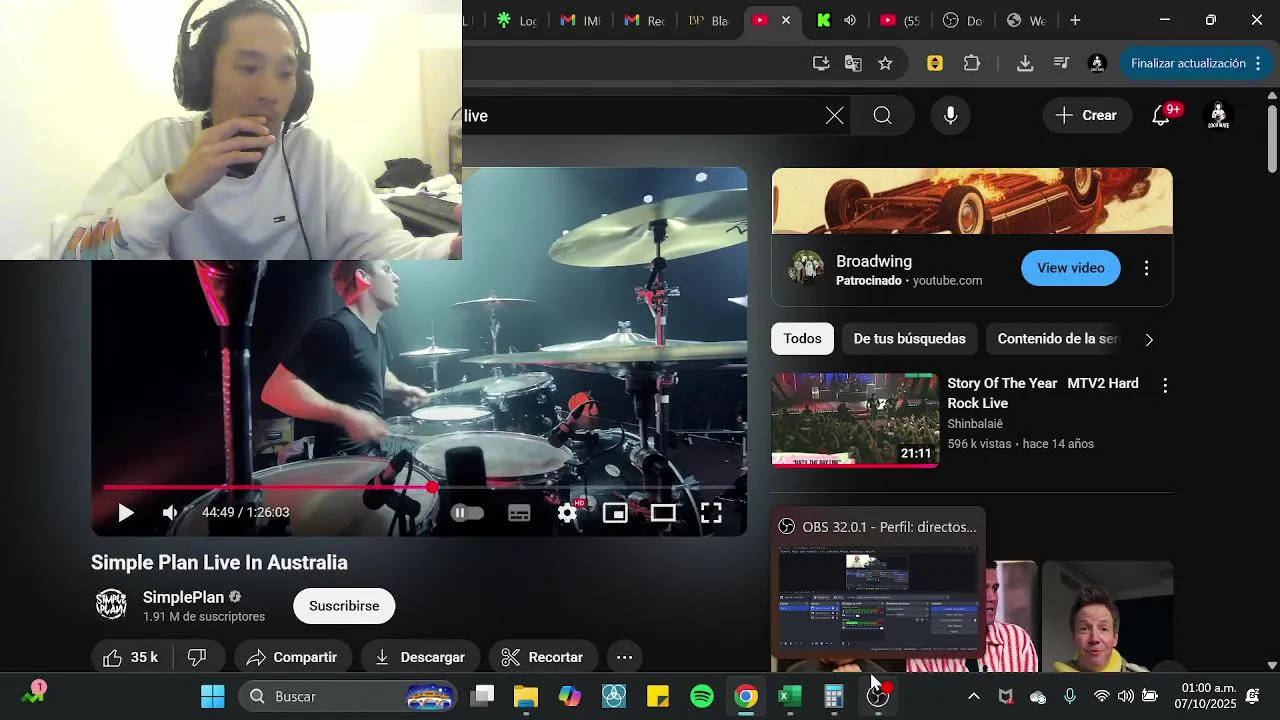Mute the video player volume
The width and height of the screenshot is (1280, 720).
[x=170, y=513]
